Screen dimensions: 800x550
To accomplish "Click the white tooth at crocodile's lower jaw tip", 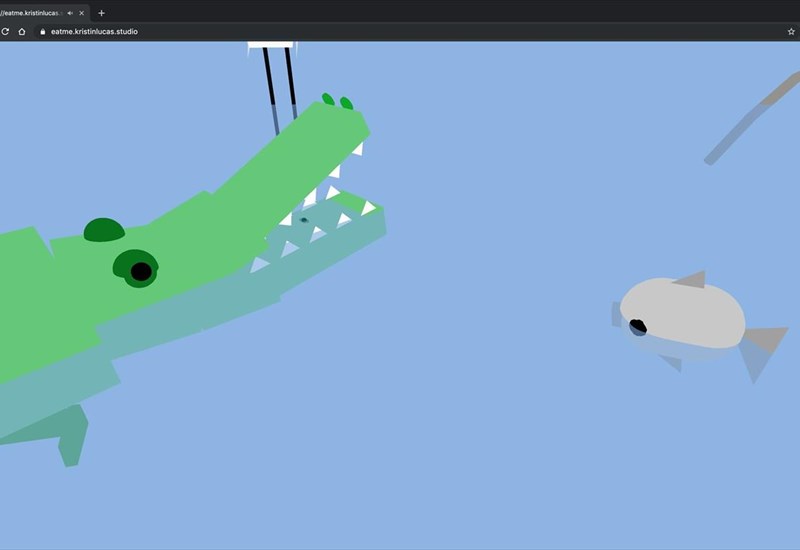I will coord(369,208).
